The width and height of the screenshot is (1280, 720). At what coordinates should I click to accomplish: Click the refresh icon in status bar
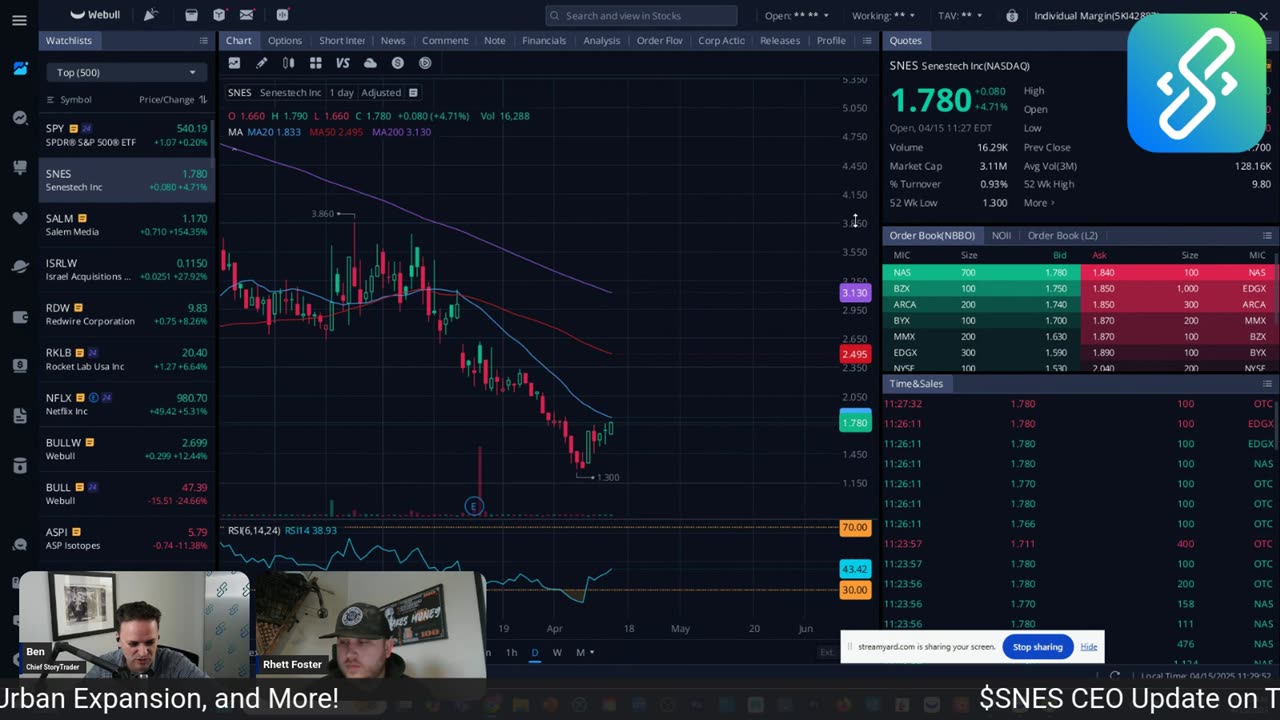pos(1115,676)
